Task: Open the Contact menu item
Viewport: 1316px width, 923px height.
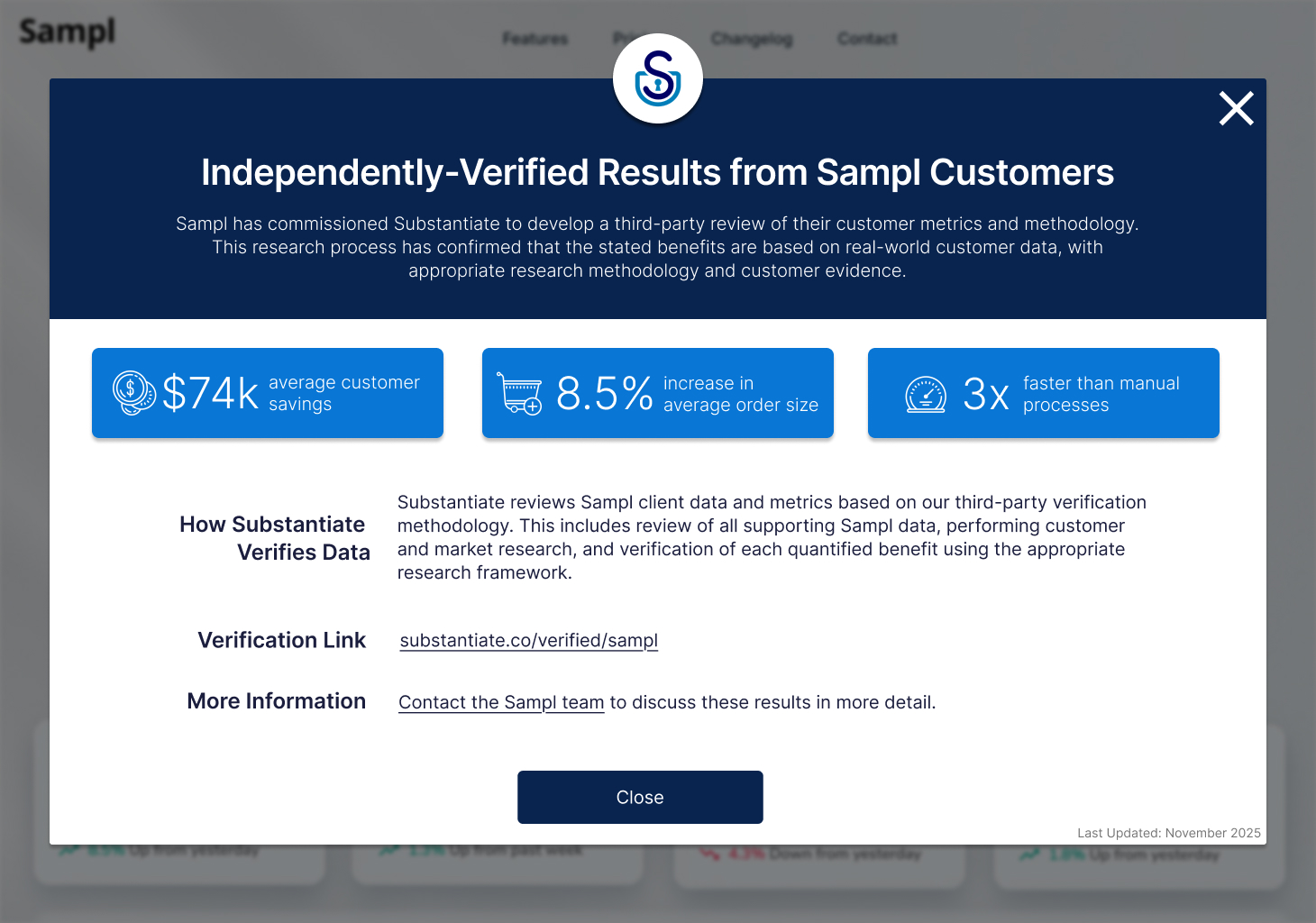Action: 866,39
